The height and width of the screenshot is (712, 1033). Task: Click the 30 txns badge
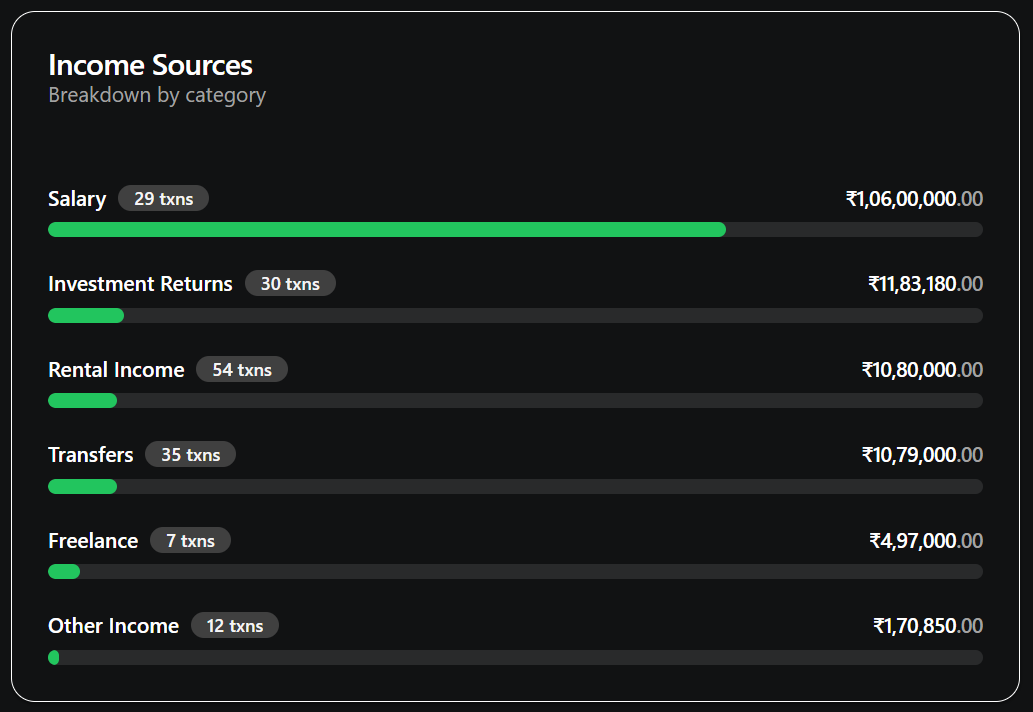tap(290, 284)
